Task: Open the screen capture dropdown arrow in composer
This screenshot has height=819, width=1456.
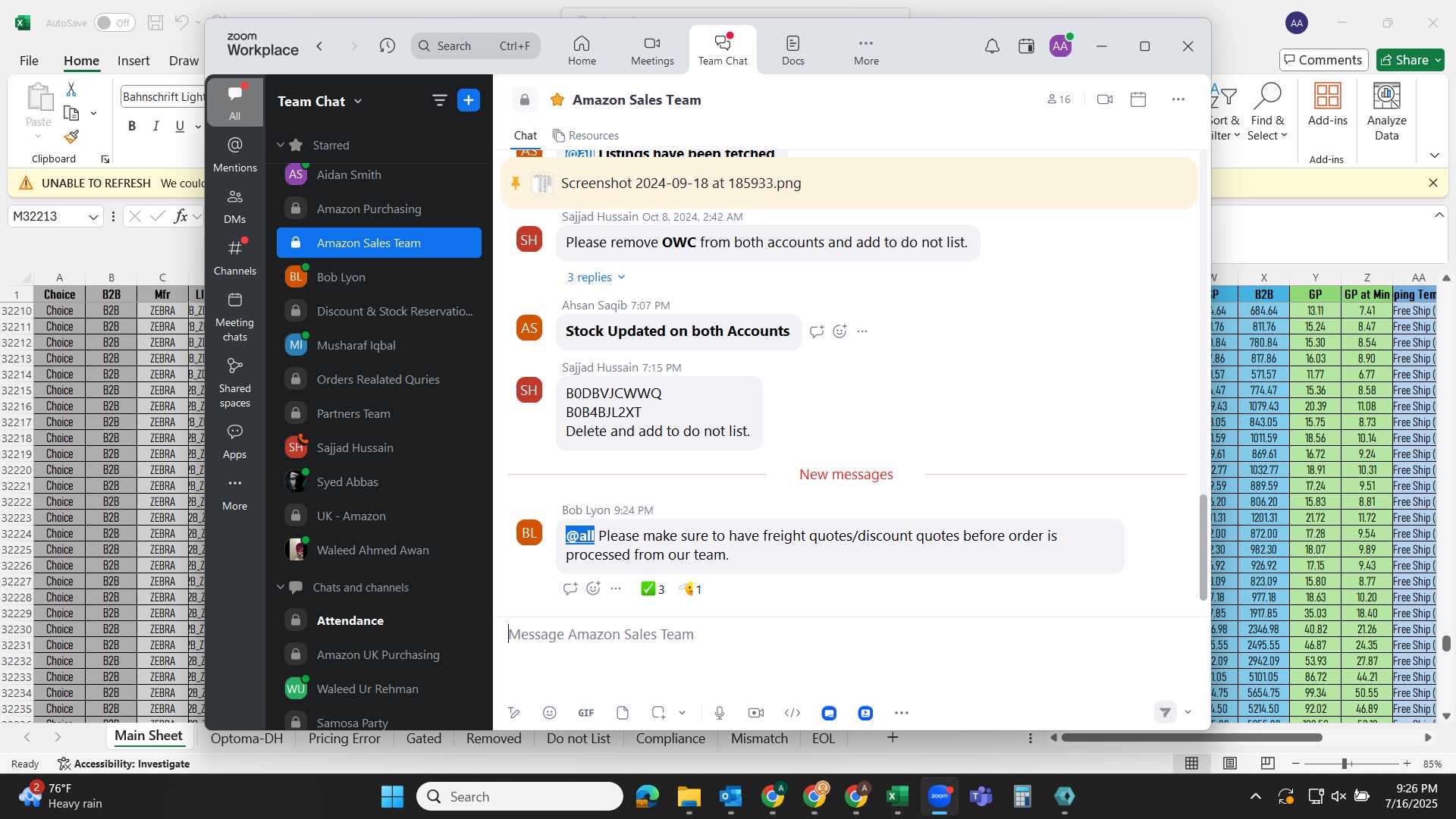Action: [682, 713]
